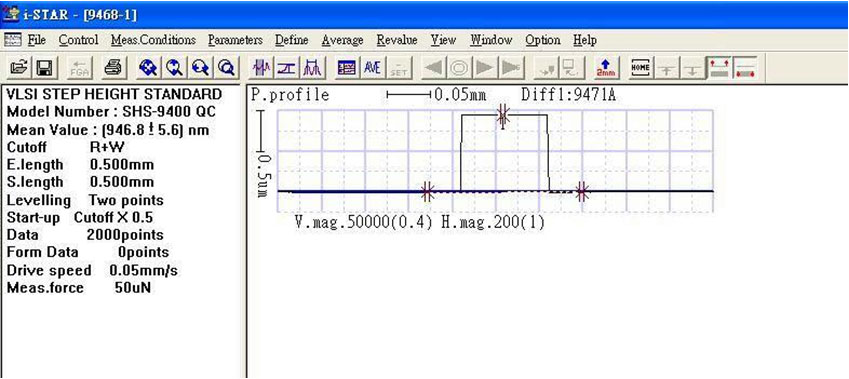Select right baseline cursor marker on profile

[582, 191]
